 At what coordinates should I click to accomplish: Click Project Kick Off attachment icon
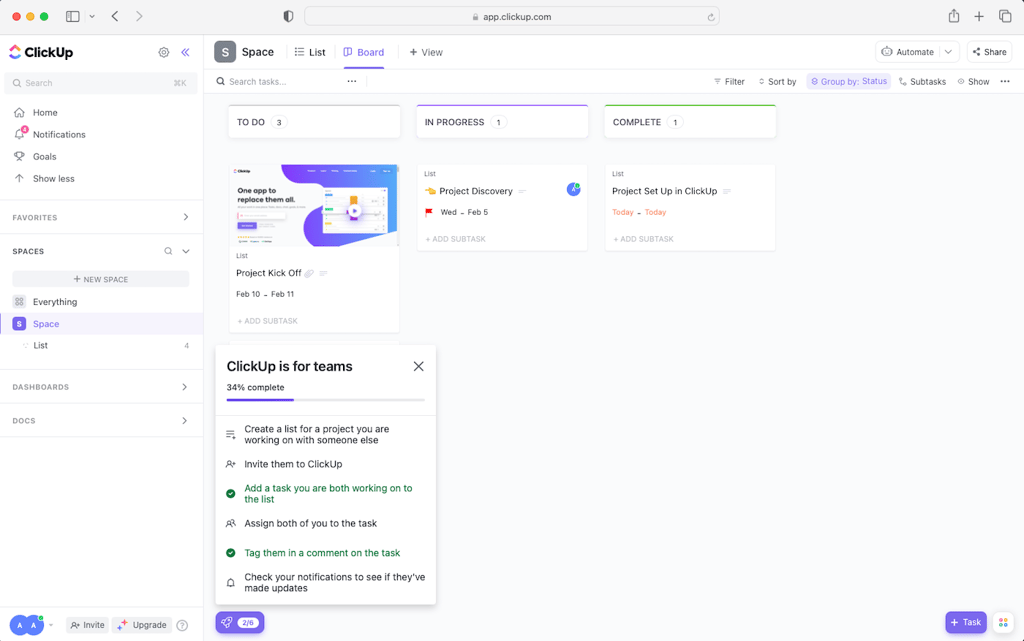click(309, 274)
